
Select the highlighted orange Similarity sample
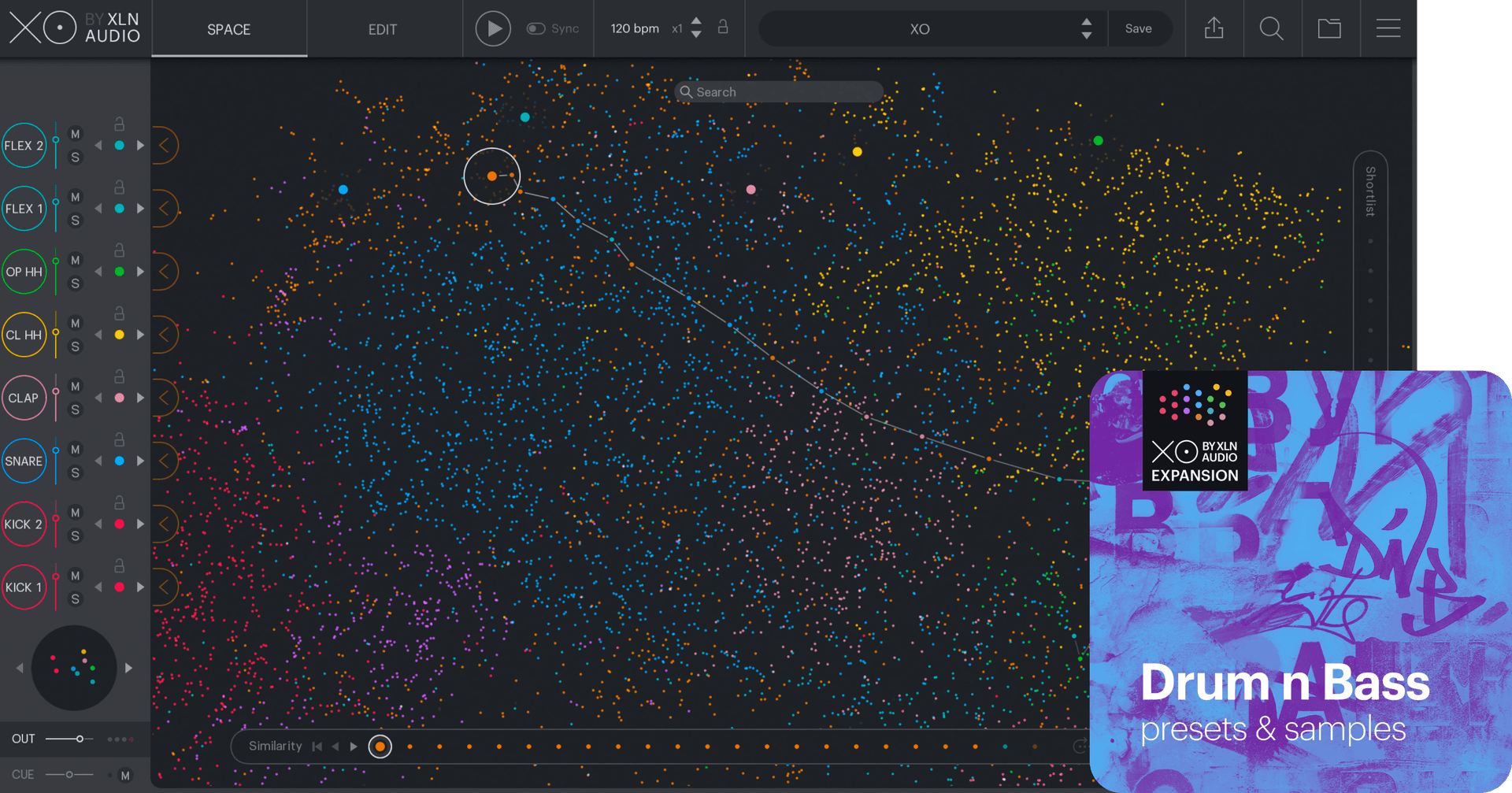(380, 747)
